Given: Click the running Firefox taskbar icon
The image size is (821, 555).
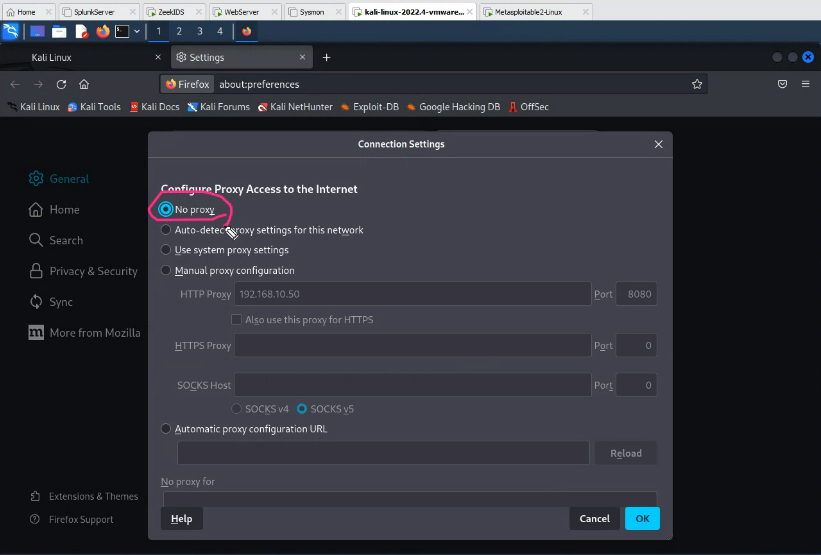Looking at the screenshot, I should (x=247, y=31).
